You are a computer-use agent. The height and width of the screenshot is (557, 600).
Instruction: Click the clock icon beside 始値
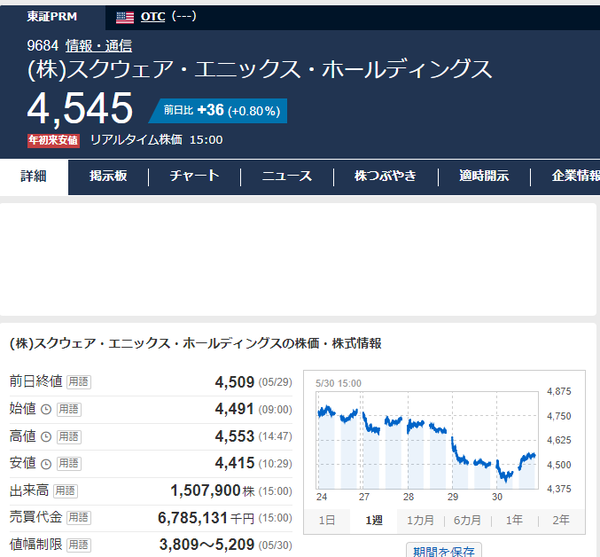pos(46,410)
